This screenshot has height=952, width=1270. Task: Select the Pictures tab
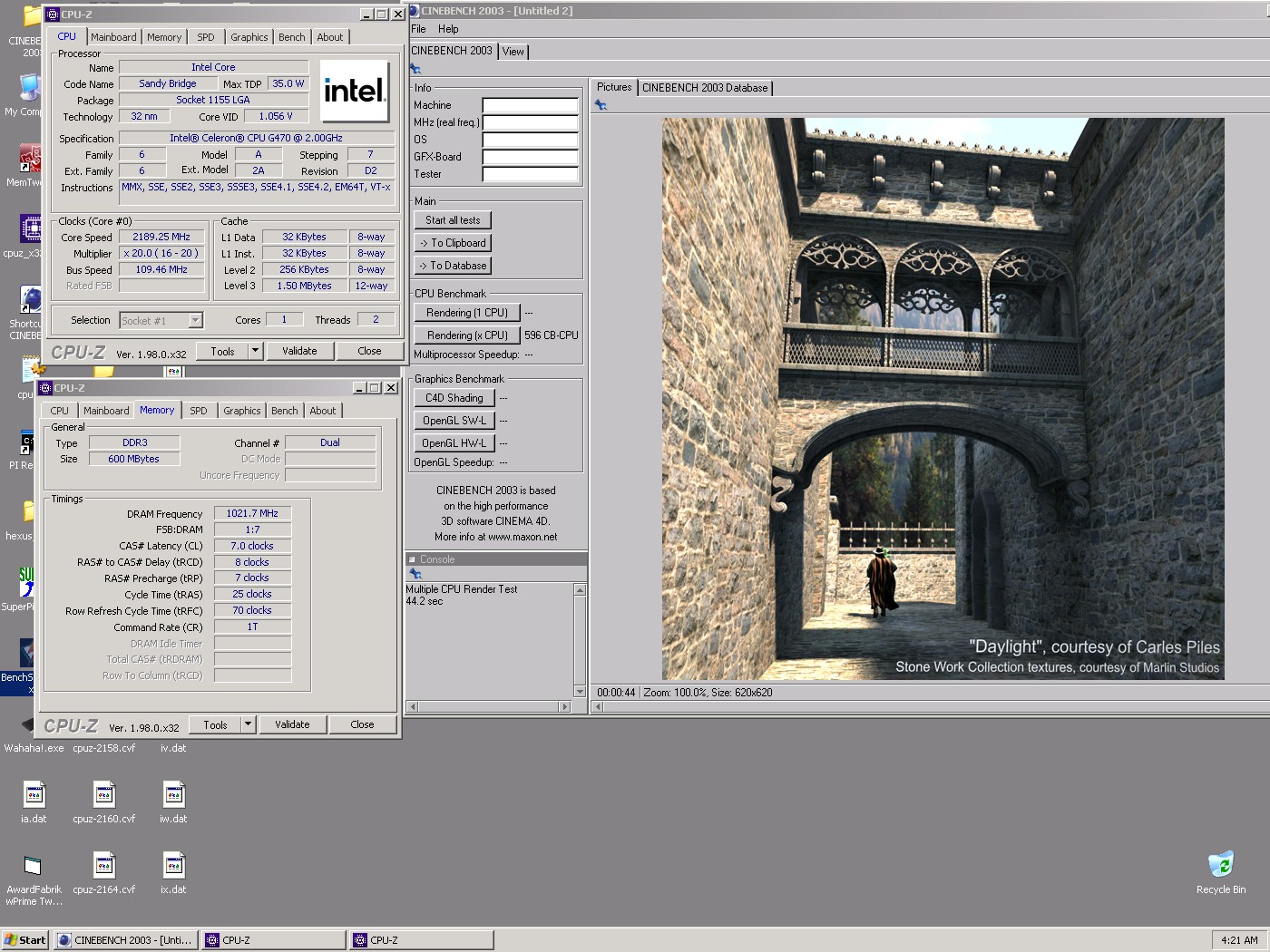click(614, 87)
